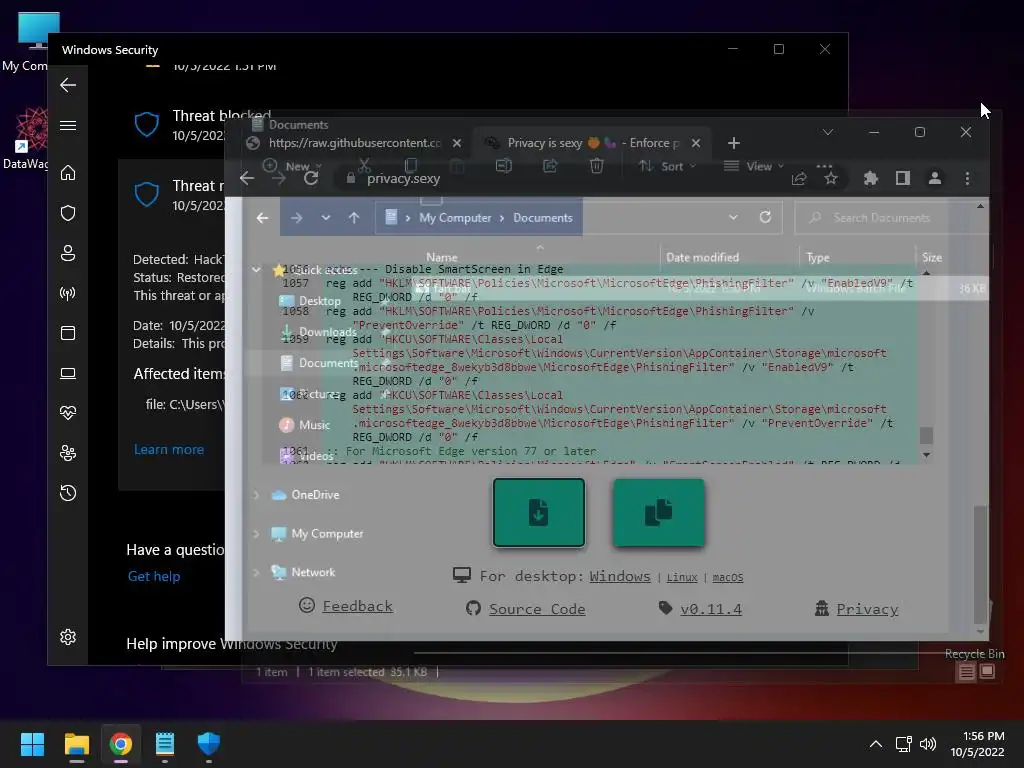This screenshot has width=1024, height=768.
Task: Open Device security laptop icon
Action: (68, 374)
